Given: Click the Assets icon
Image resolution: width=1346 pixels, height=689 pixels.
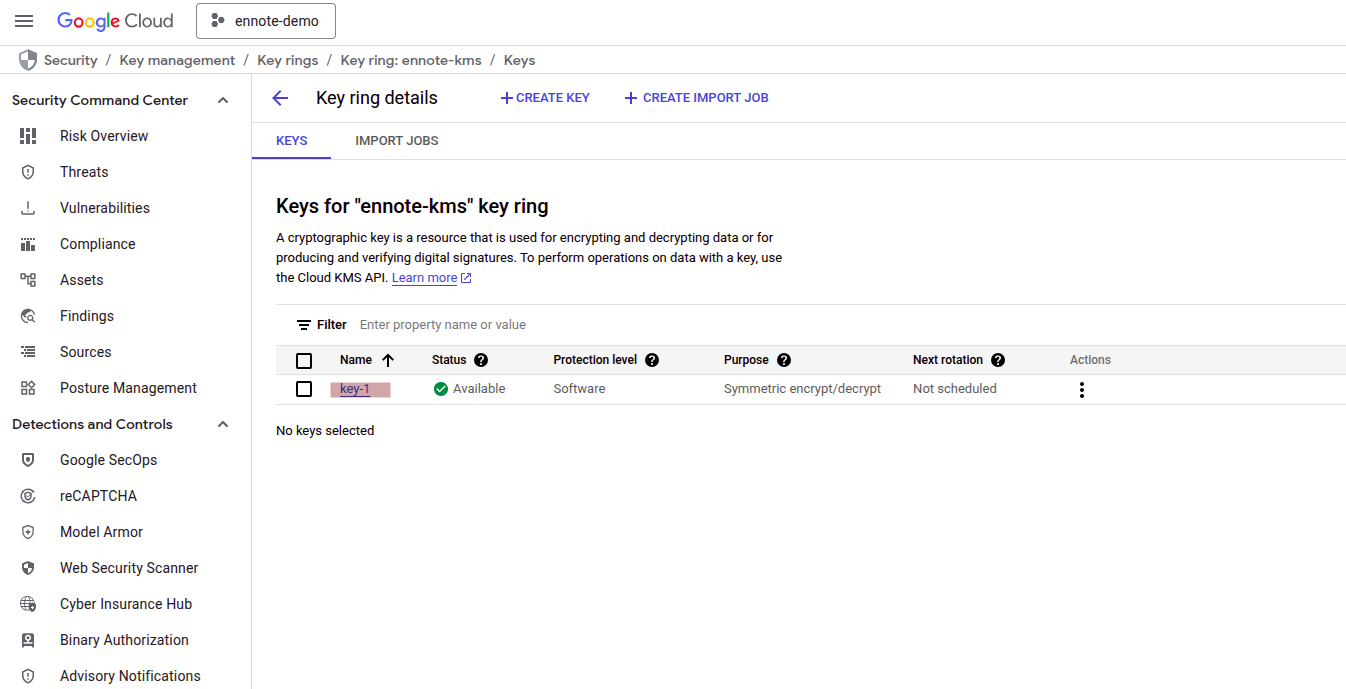Looking at the screenshot, I should coord(28,280).
